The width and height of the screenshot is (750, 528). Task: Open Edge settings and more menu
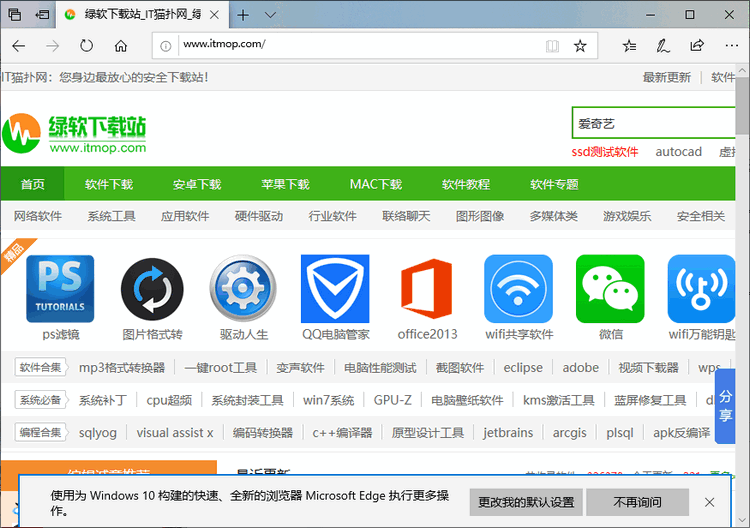click(731, 46)
